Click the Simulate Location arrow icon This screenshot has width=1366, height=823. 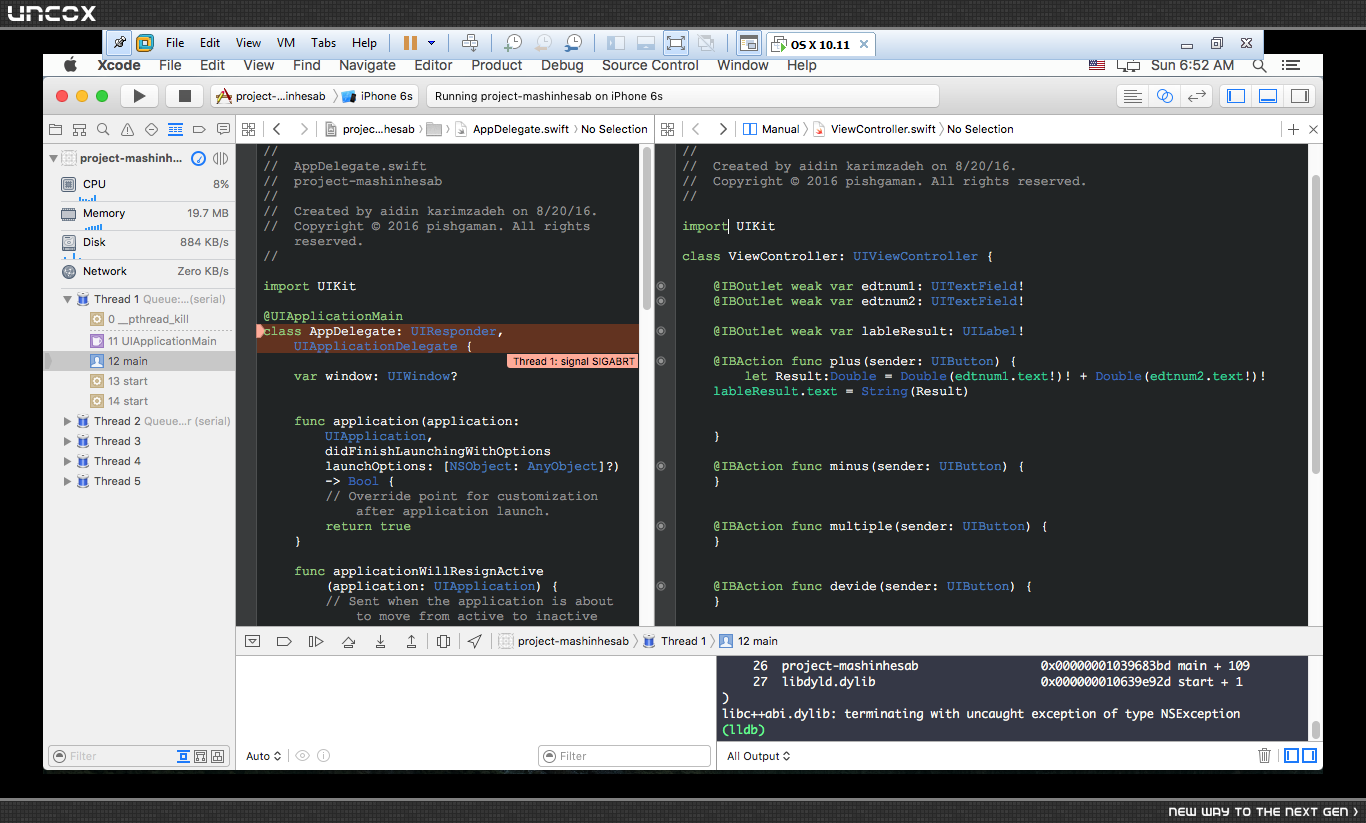pos(474,641)
